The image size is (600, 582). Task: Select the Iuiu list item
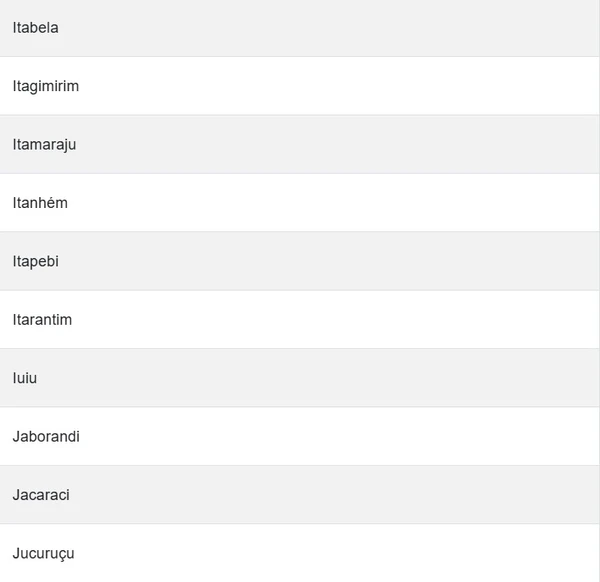click(x=300, y=378)
